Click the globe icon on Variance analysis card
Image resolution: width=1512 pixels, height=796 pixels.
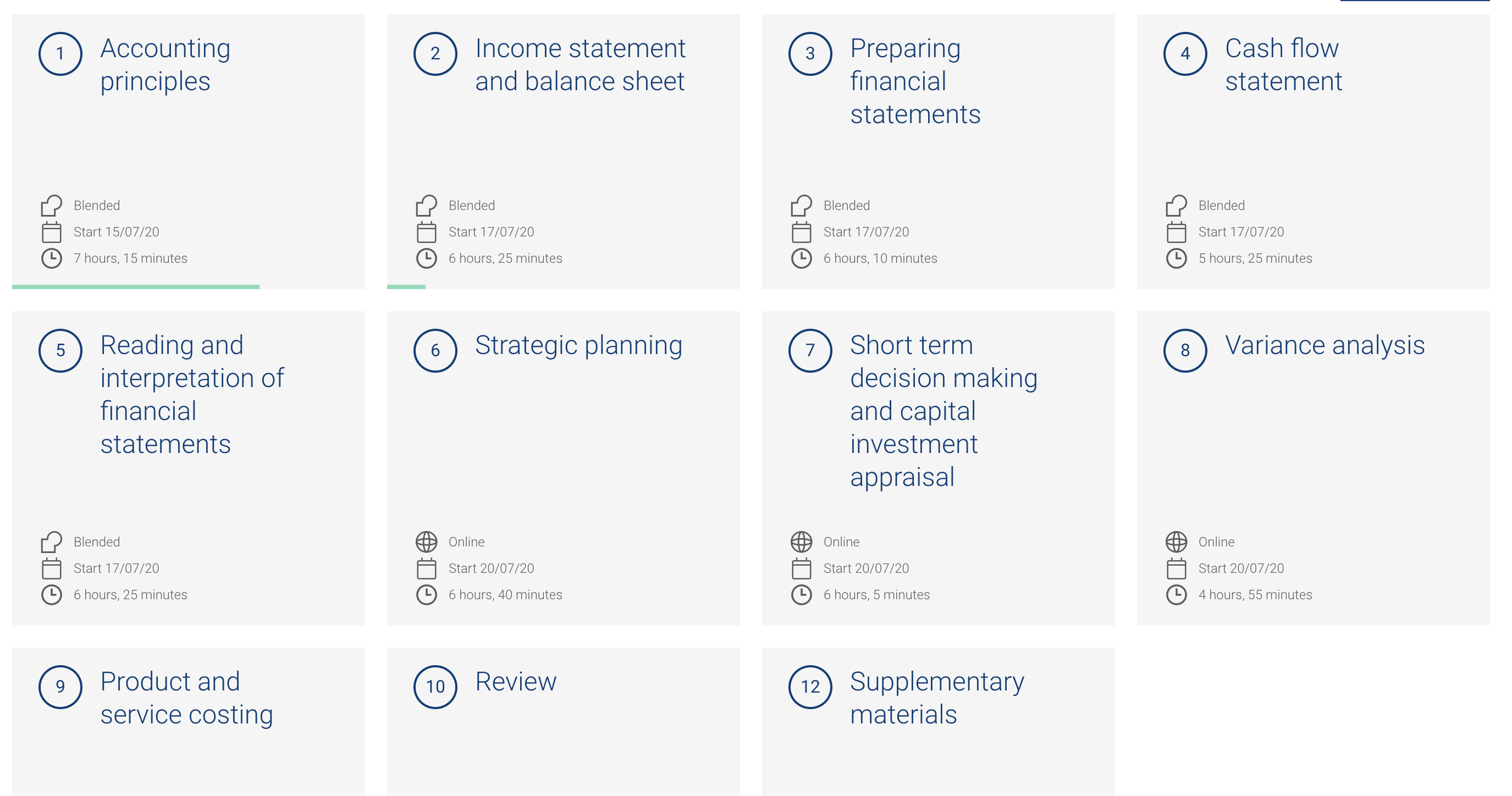pos(1176,542)
